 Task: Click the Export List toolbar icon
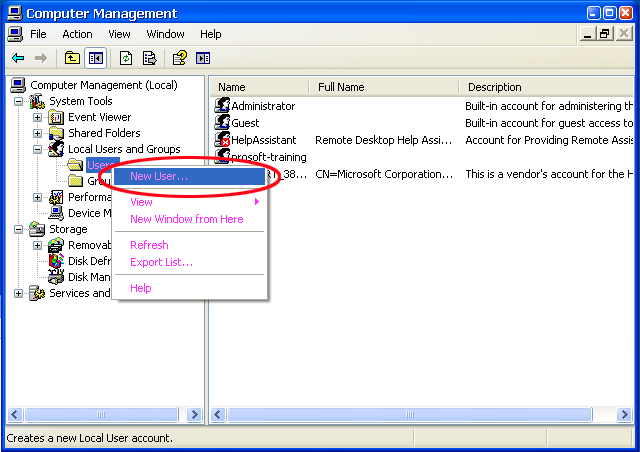(x=149, y=58)
